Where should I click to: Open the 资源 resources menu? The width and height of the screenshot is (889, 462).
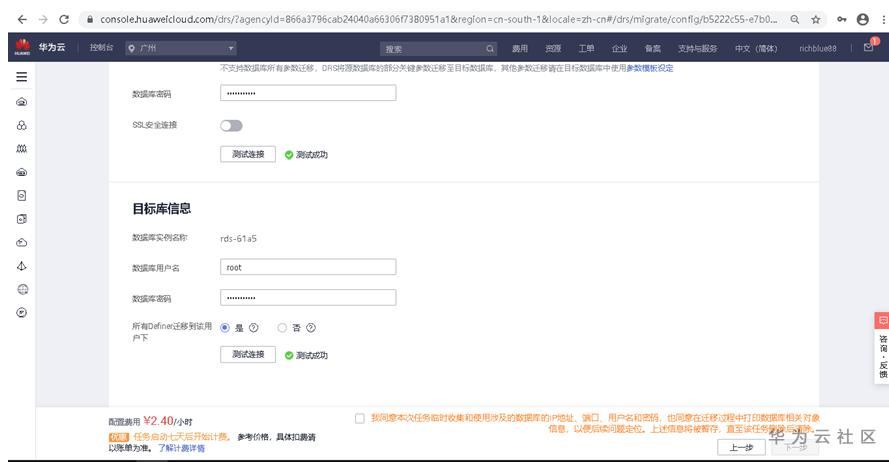[x=553, y=49]
